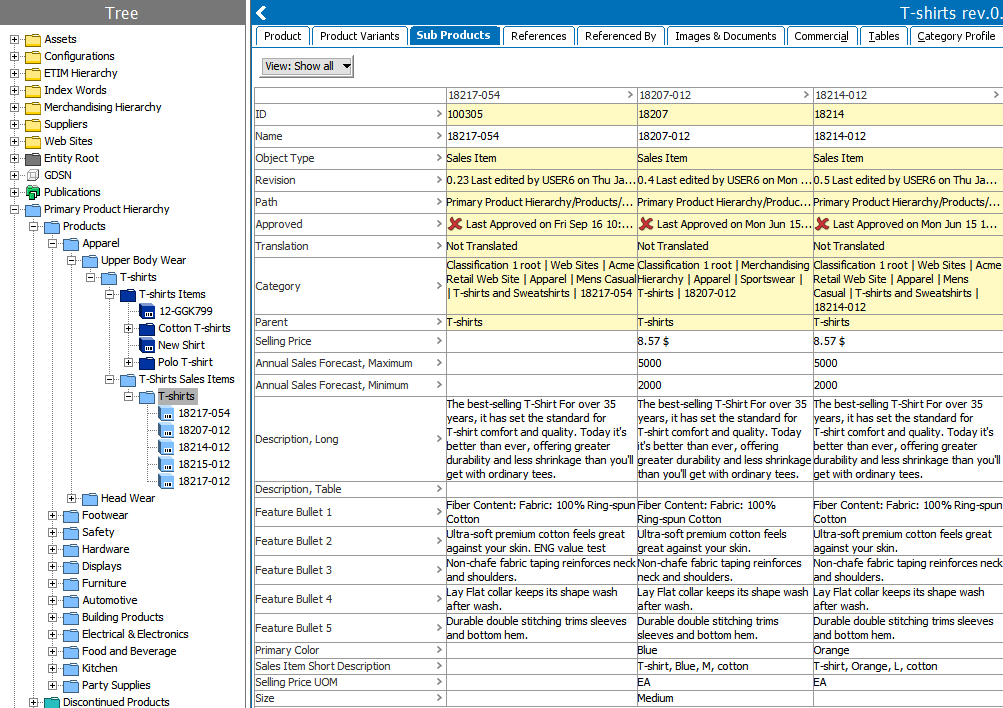Click the Feature Bullet 3 row label
Viewport: 1003px width, 708px height.
click(294, 570)
